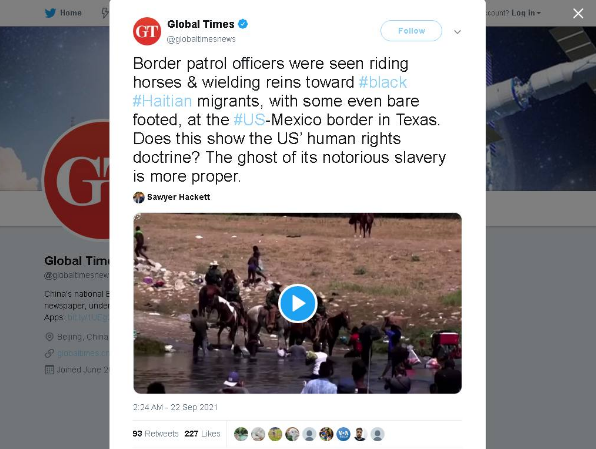596x449 pixels.
Task: Open Global Times GT avatar in tweet
Action: coord(147,31)
